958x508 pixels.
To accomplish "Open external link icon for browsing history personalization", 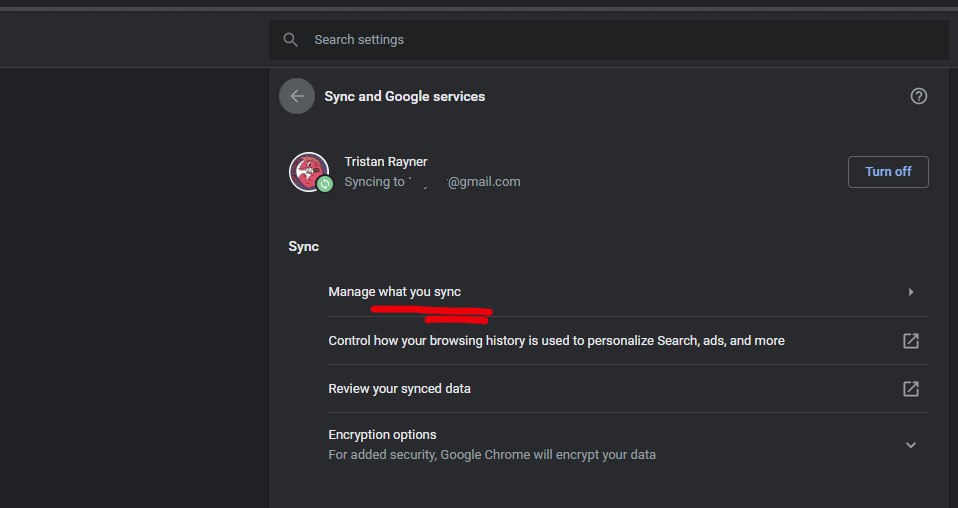I will pyautogui.click(x=911, y=341).
